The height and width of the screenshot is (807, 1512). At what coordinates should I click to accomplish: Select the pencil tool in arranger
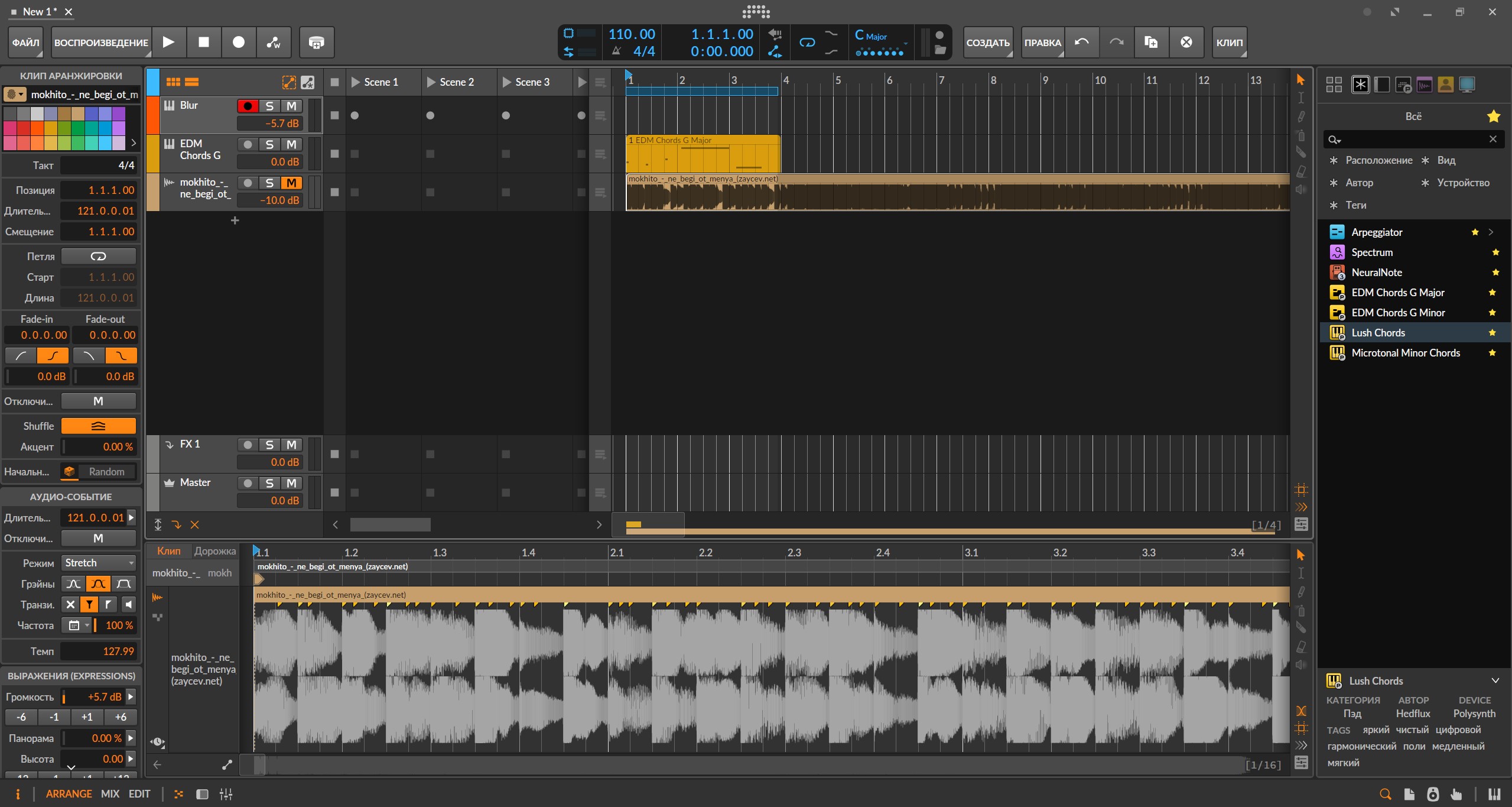click(1301, 116)
